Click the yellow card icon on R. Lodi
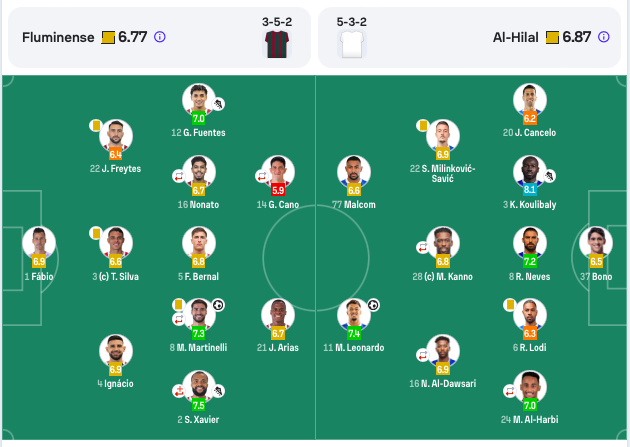 pyautogui.click(x=511, y=304)
